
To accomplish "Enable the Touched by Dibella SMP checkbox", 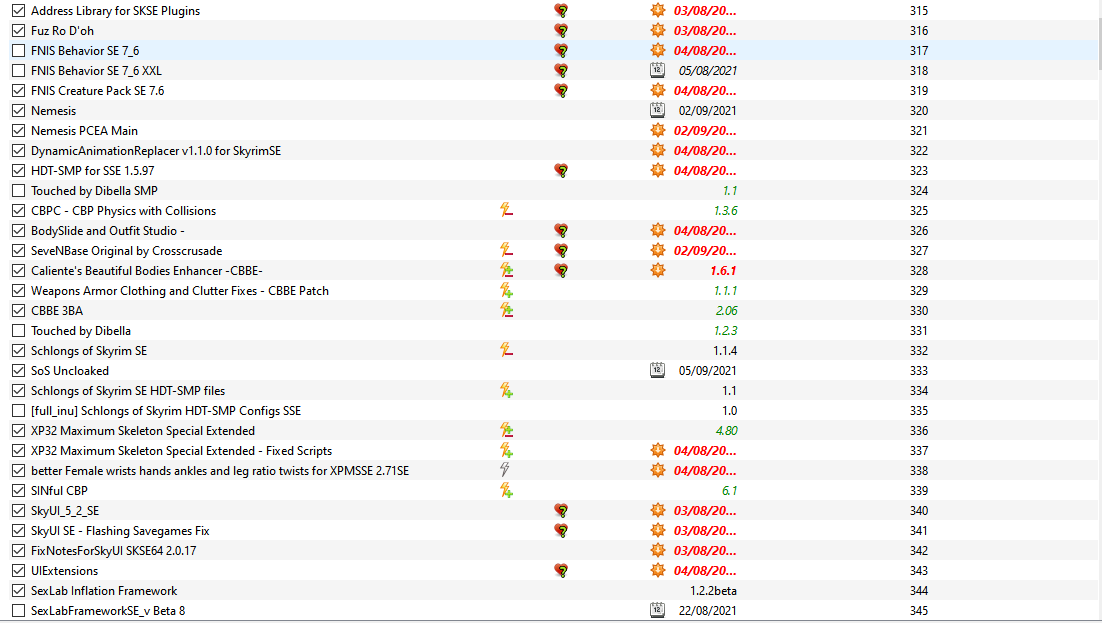I will pyautogui.click(x=19, y=191).
